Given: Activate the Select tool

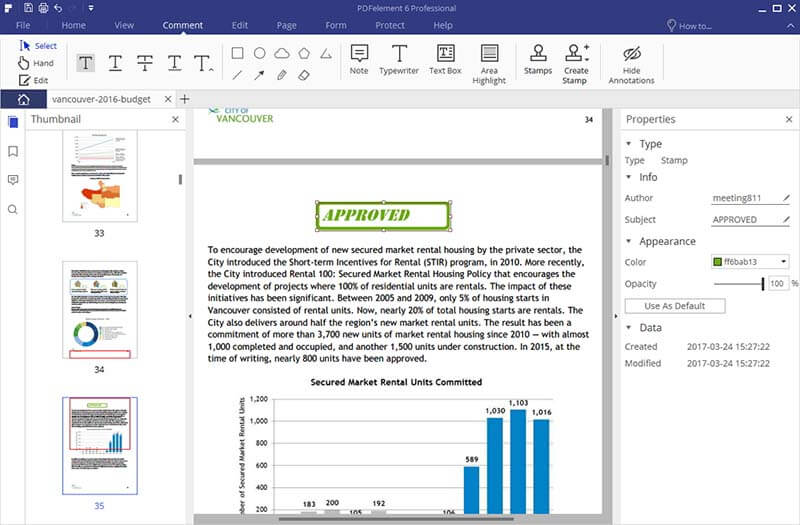Looking at the screenshot, I should click(38, 46).
